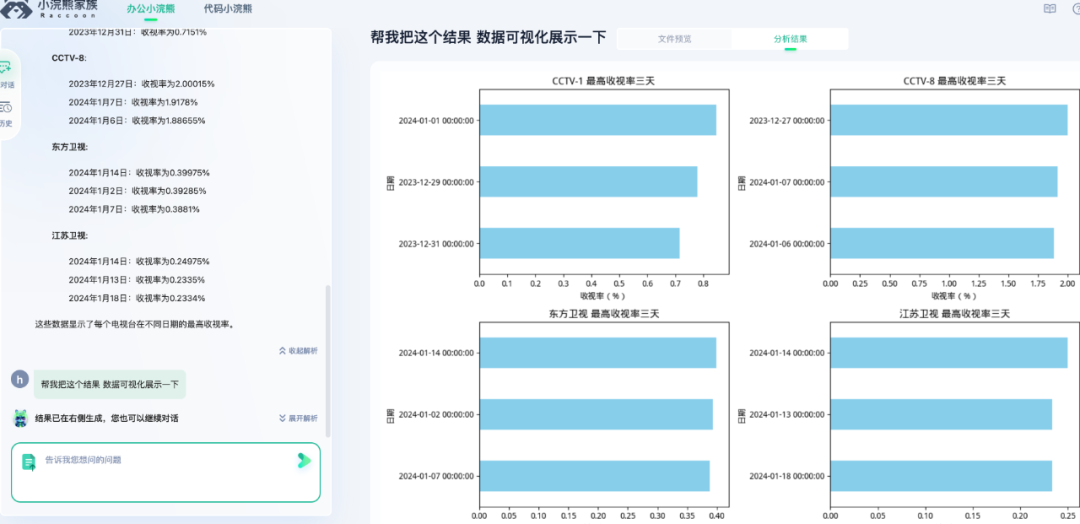The image size is (1080, 524).
Task: Expand analysis with 展开解析
Action: tap(298, 418)
